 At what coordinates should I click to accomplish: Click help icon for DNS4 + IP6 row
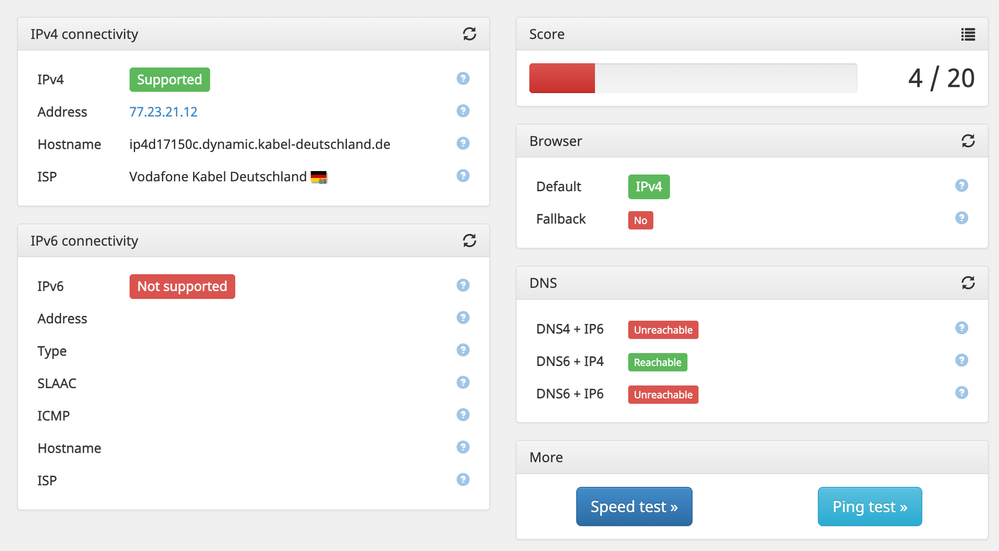tap(962, 328)
